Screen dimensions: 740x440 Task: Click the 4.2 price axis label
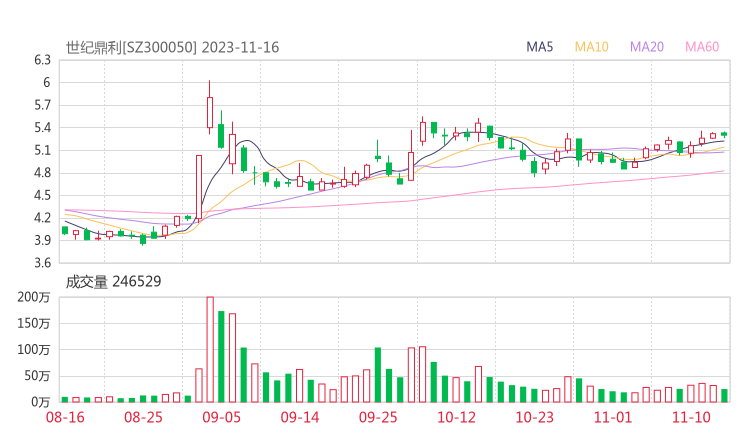pos(42,218)
